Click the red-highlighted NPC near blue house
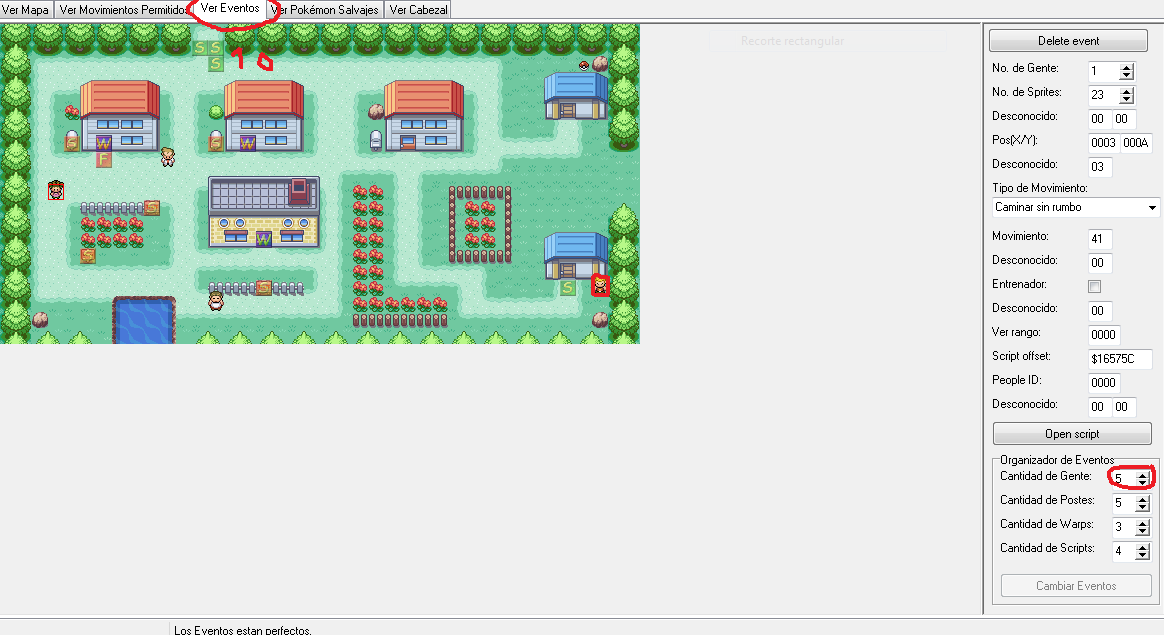The width and height of the screenshot is (1164, 635). click(600, 287)
